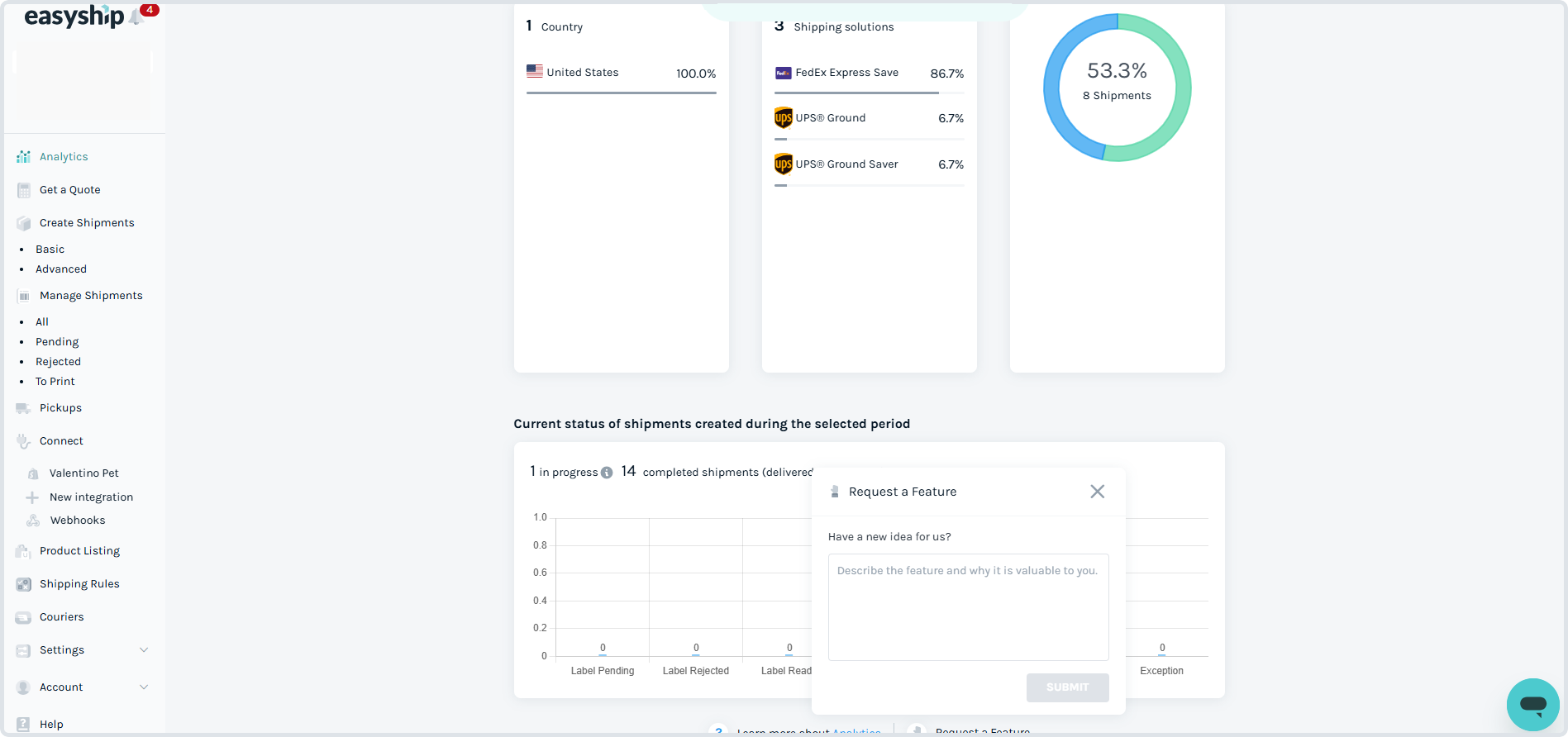Open Create Shipments menu
The image size is (1568, 737).
[x=87, y=223]
